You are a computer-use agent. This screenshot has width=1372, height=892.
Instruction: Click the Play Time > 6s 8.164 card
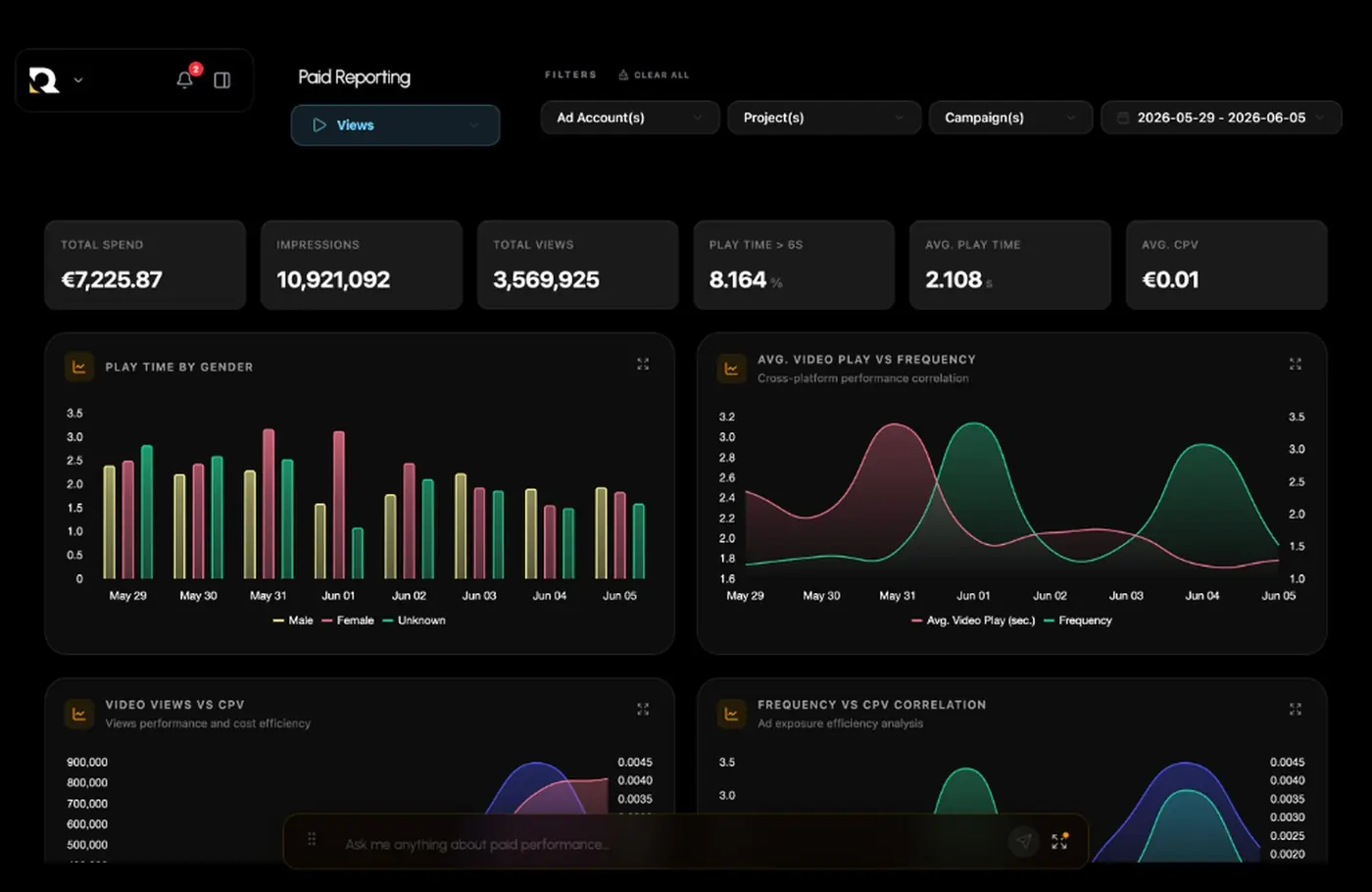[794, 265]
